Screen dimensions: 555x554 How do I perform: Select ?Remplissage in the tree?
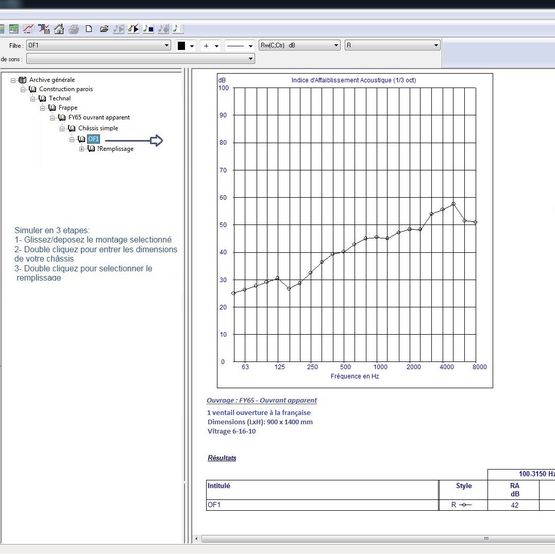point(115,149)
